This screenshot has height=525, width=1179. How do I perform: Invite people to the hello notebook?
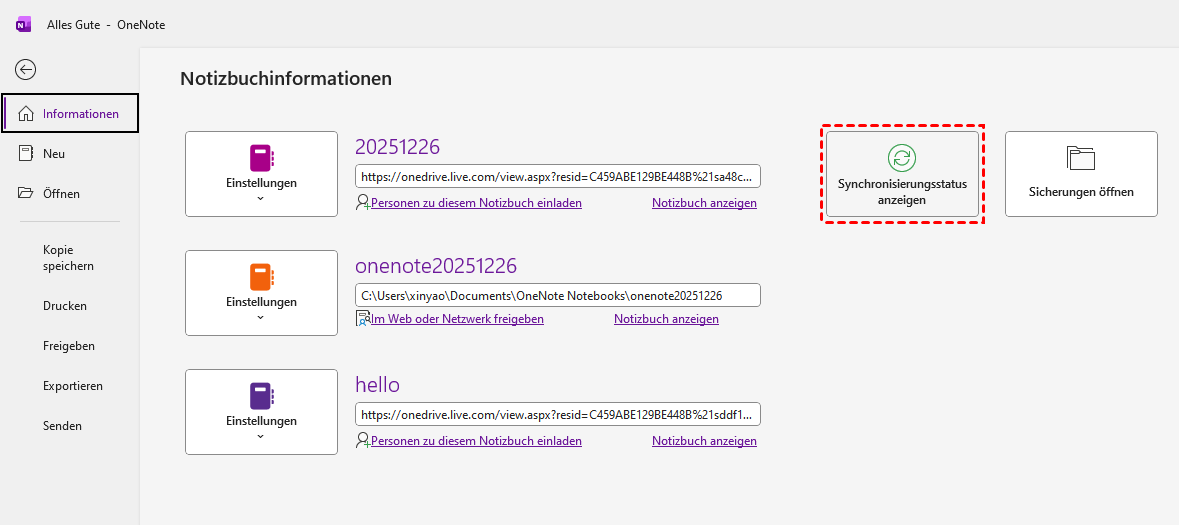pyautogui.click(x=476, y=441)
